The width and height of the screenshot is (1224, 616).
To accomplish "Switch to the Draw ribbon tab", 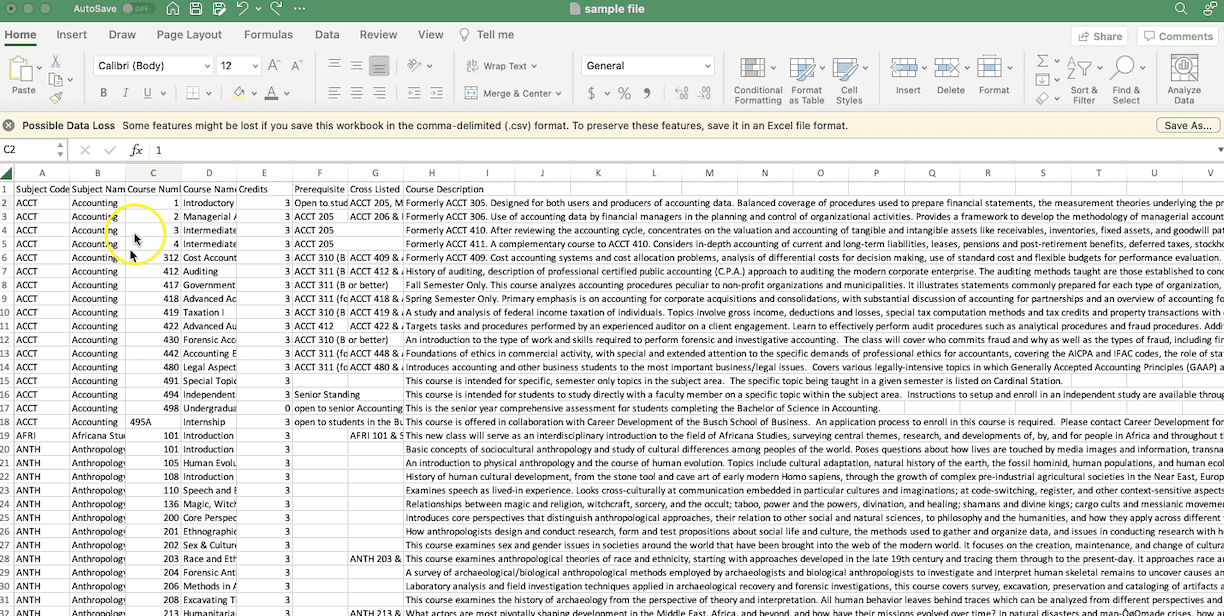I will [122, 34].
